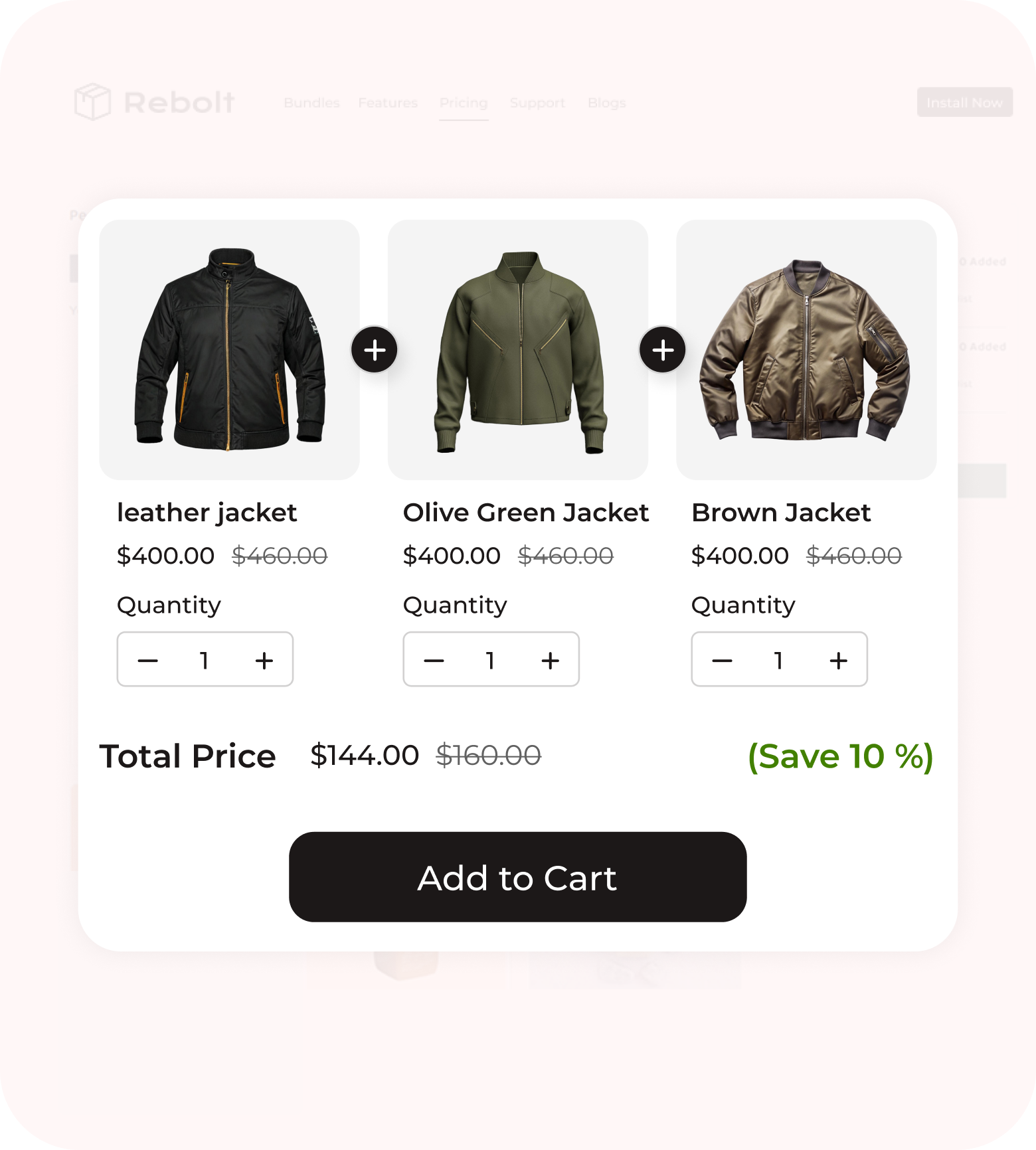Click the Install Now button
Viewport: 1036px width, 1150px height.
click(x=964, y=102)
